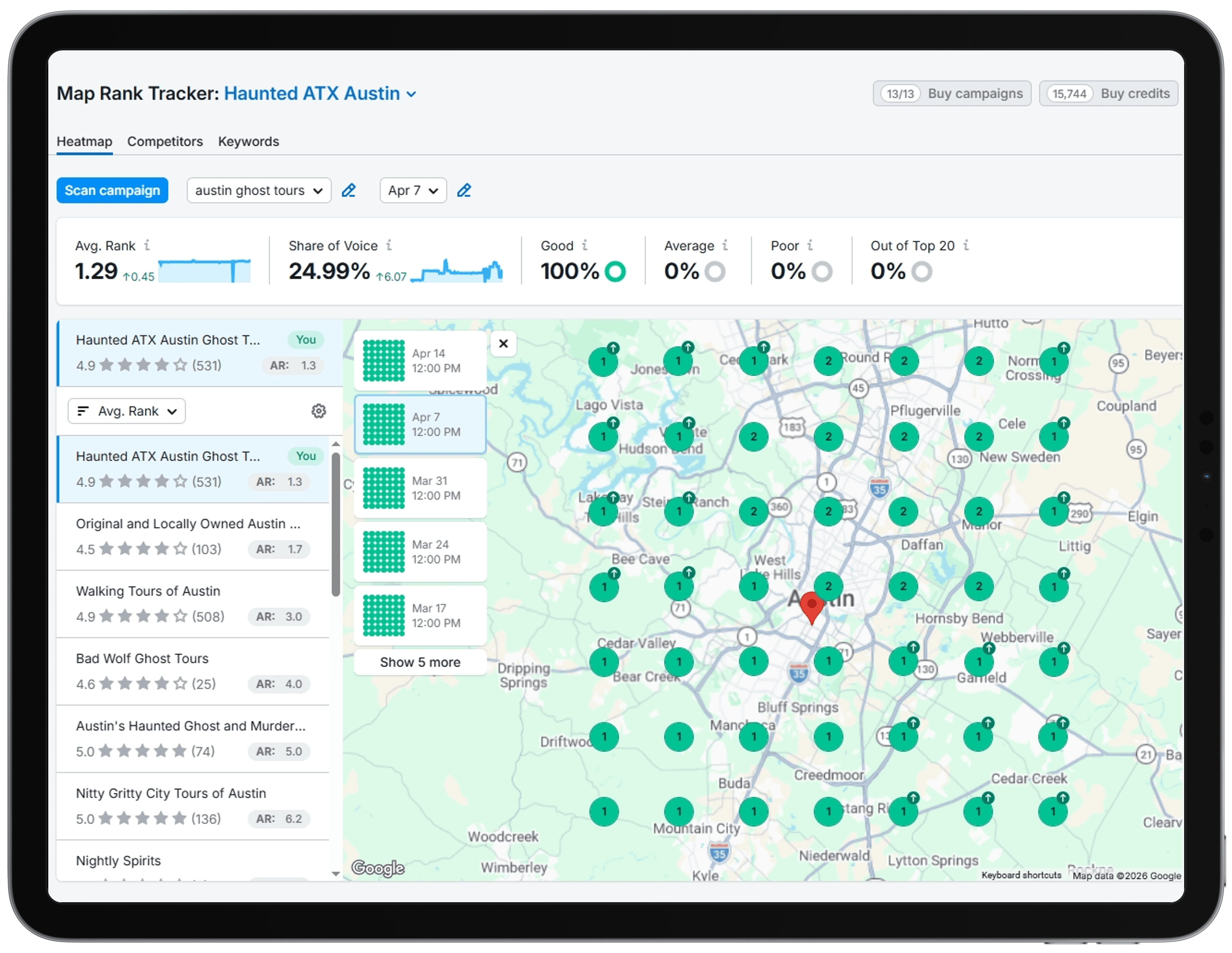
Task: Open the Keywords tab
Action: tap(248, 141)
